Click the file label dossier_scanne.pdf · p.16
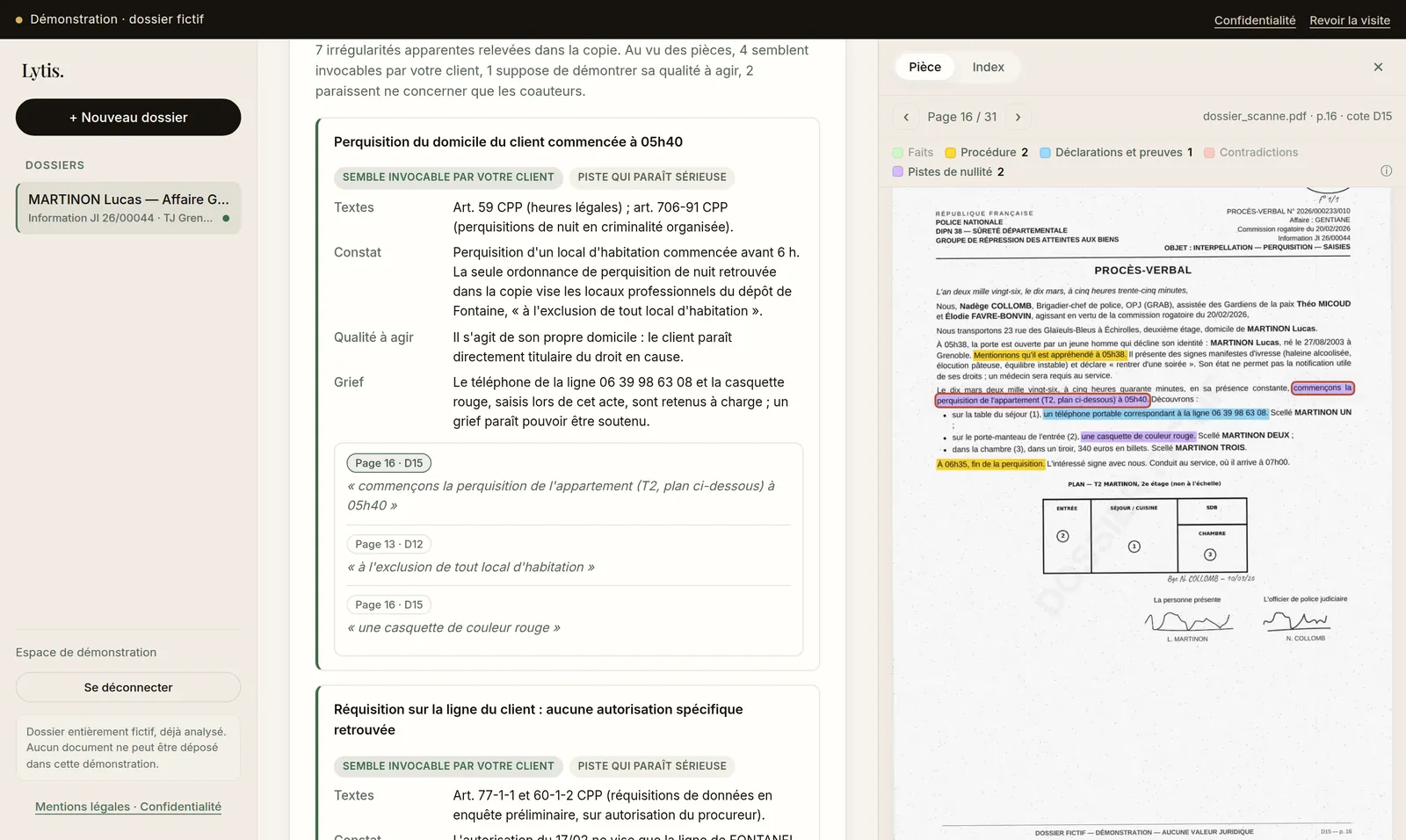The width and height of the screenshot is (1406, 840). [1297, 116]
